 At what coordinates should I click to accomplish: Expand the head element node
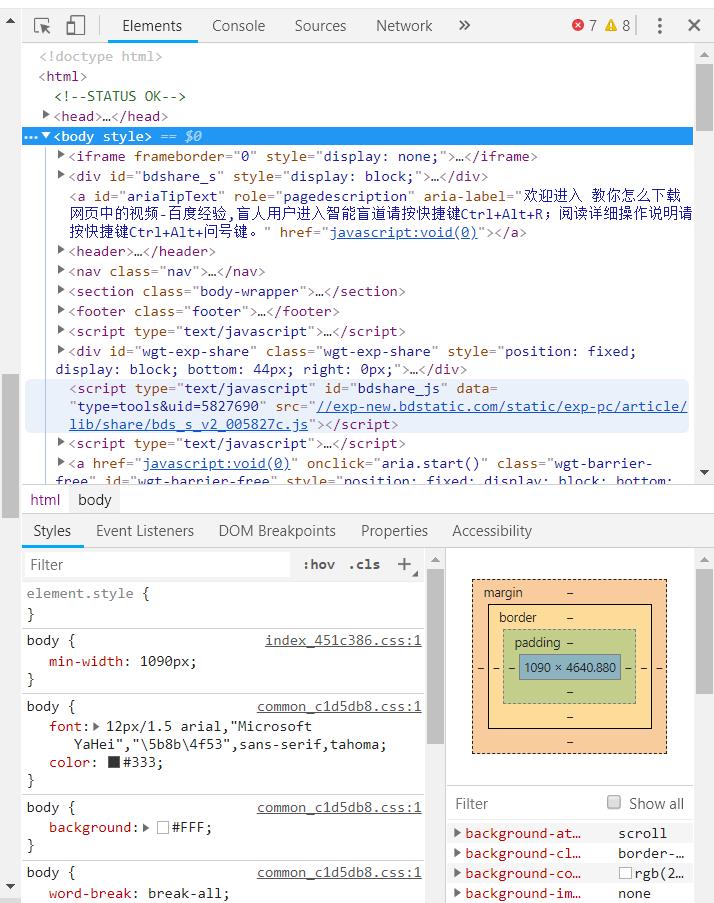(x=47, y=115)
